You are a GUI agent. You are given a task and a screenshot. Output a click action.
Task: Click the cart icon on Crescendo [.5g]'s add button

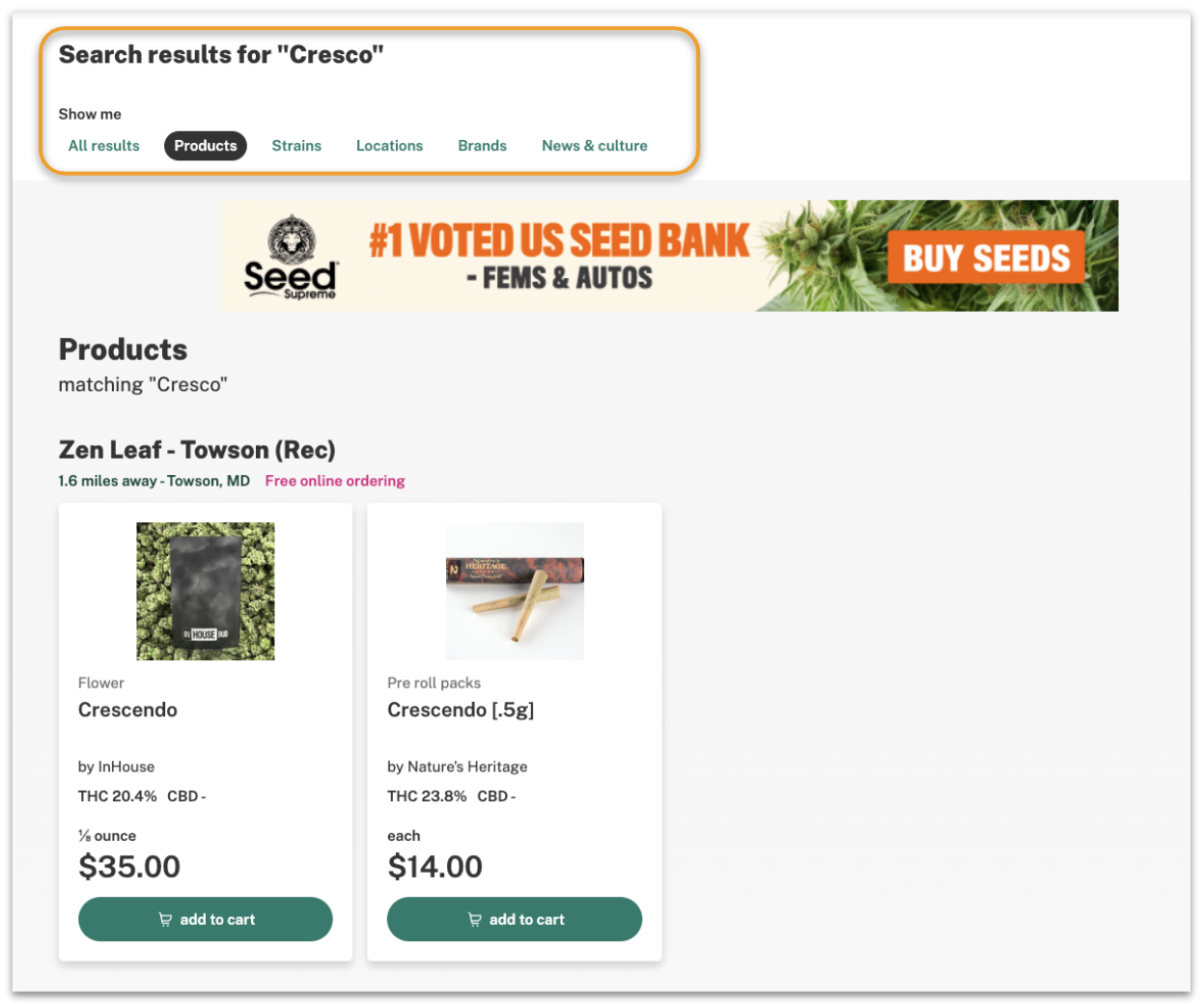(474, 919)
